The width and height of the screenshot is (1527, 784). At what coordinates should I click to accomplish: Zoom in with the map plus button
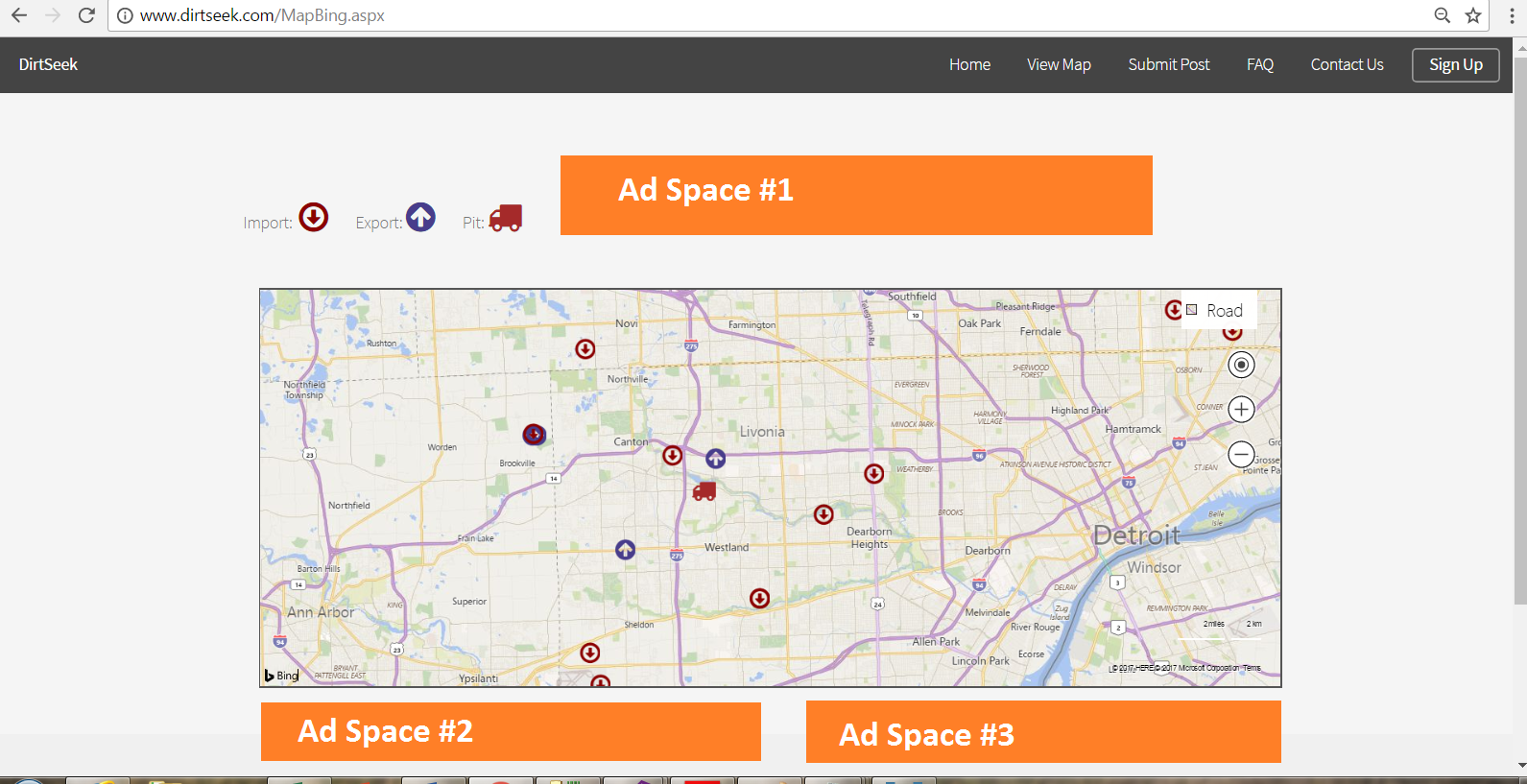click(1241, 410)
